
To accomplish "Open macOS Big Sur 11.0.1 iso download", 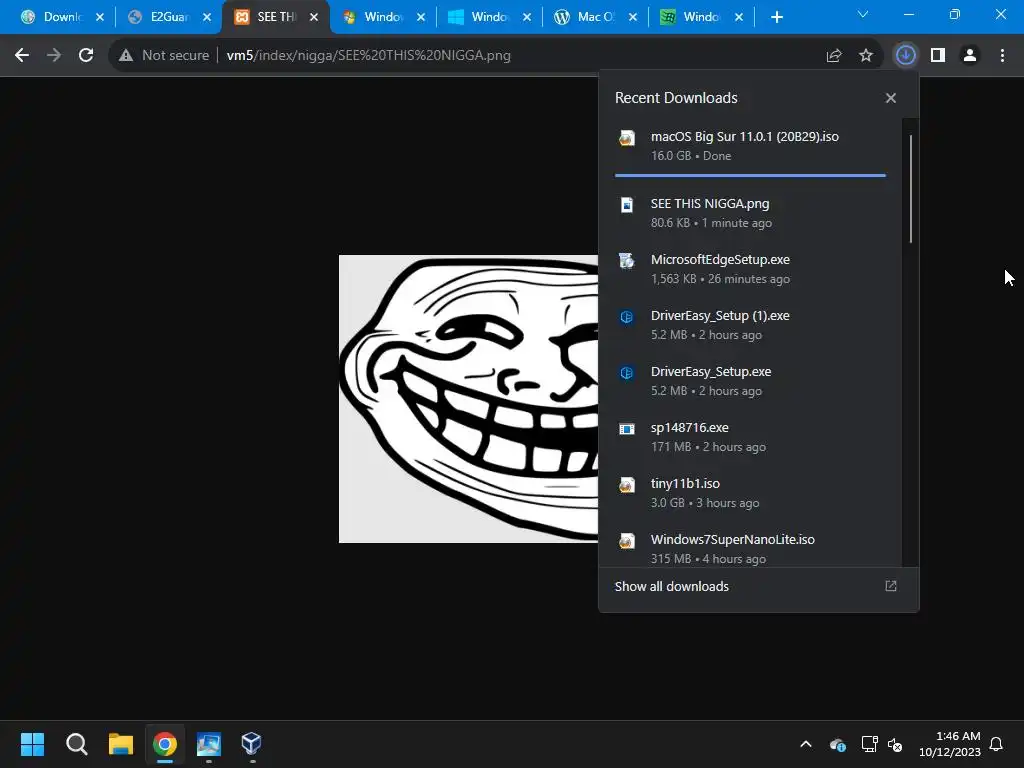I will (x=750, y=146).
